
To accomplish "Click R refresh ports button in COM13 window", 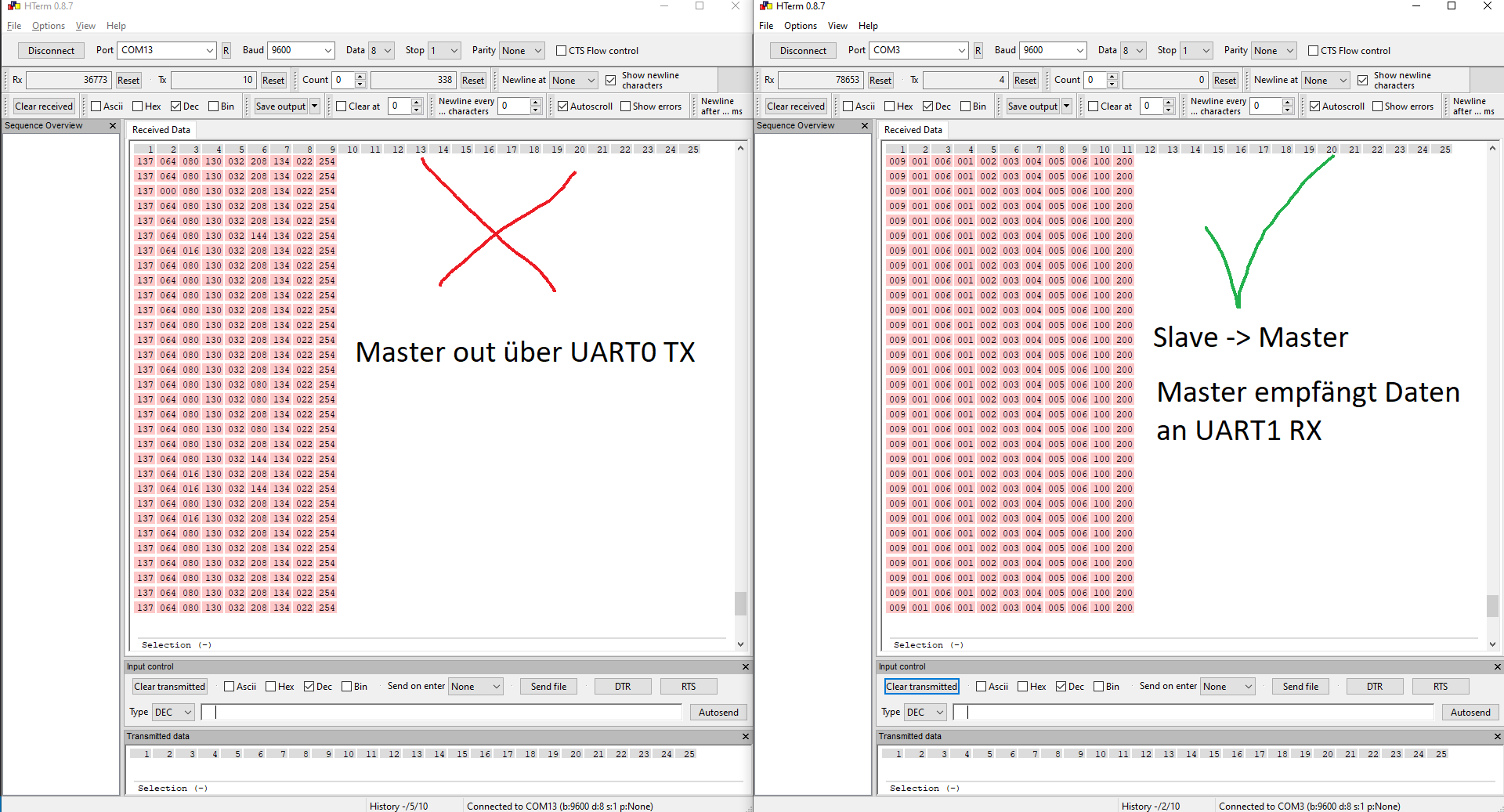I will coord(226,50).
